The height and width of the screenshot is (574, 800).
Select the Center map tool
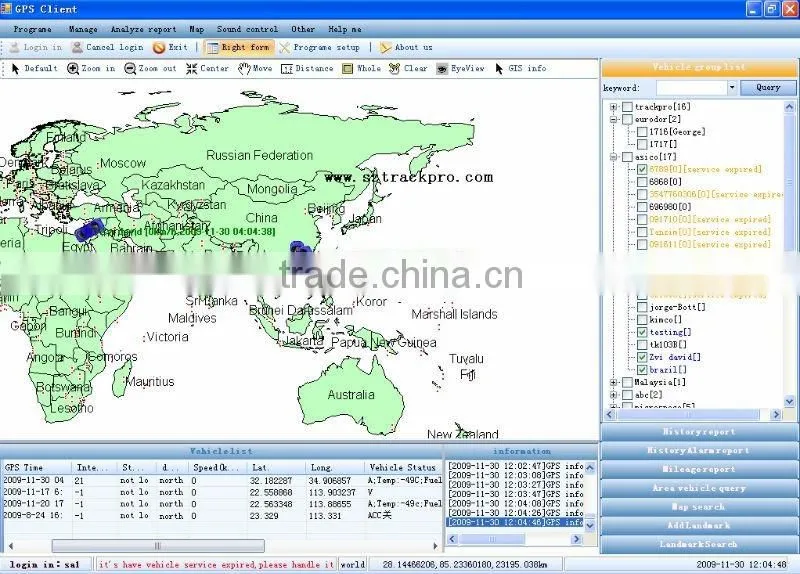(x=207, y=68)
